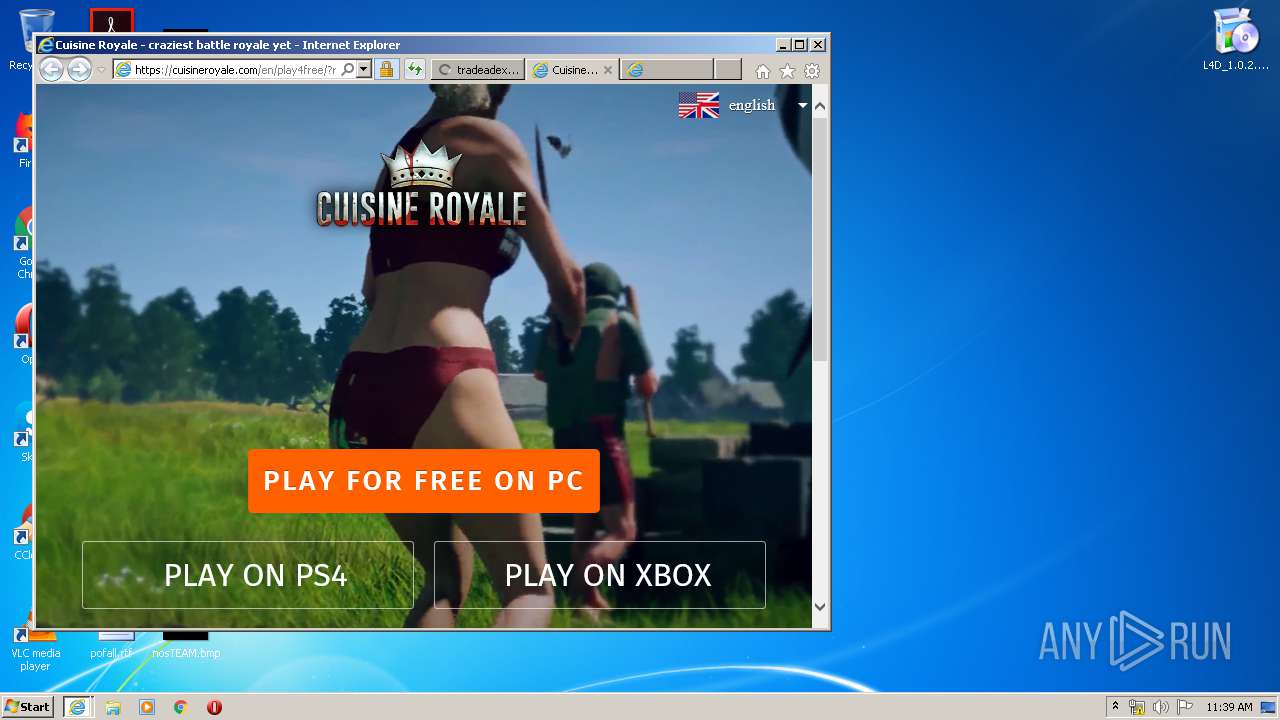Click the page scrollbar down arrow
1280x720 pixels.
click(820, 606)
